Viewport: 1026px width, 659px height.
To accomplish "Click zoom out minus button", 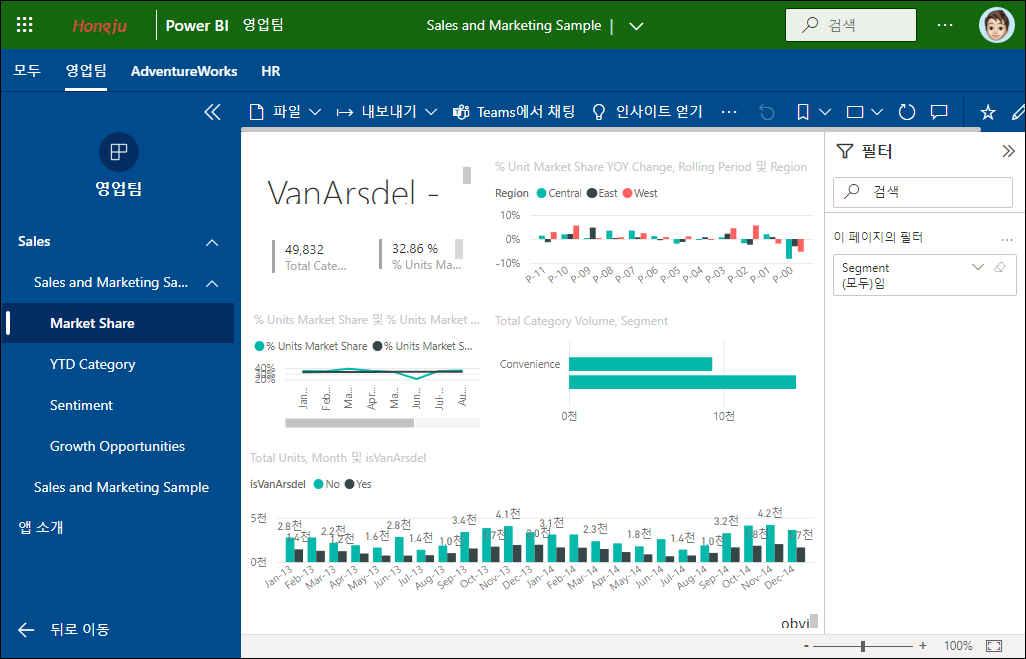I will 806,647.
